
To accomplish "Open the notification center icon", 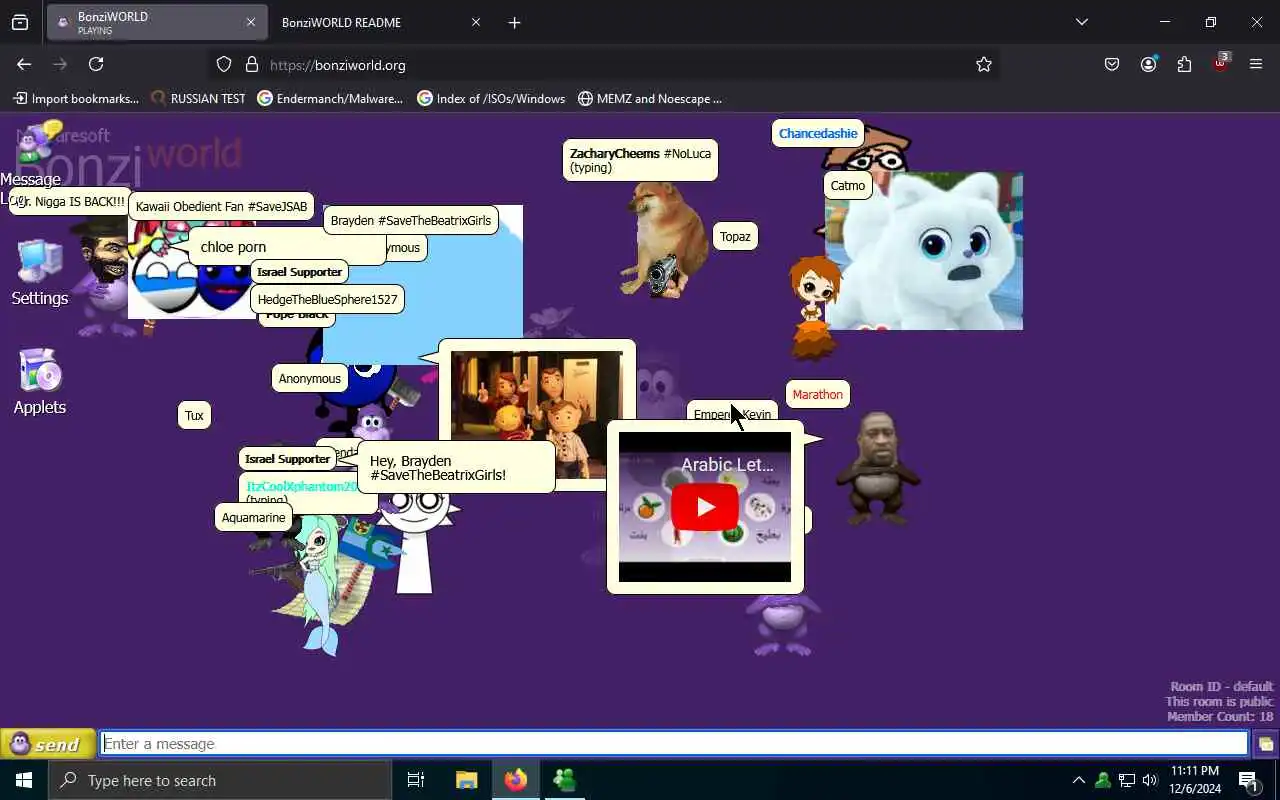I will 1249,780.
